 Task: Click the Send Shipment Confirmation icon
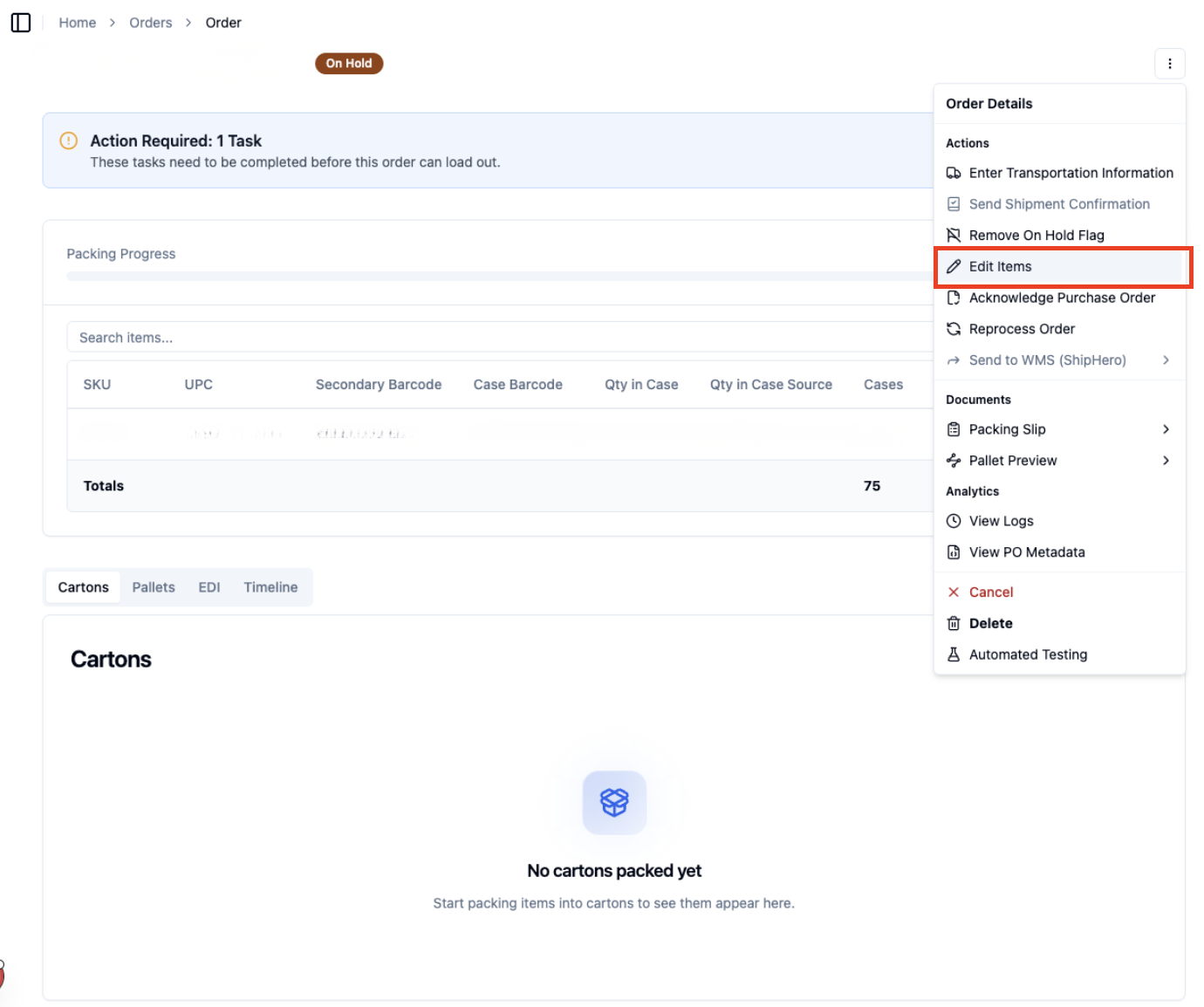coord(954,204)
